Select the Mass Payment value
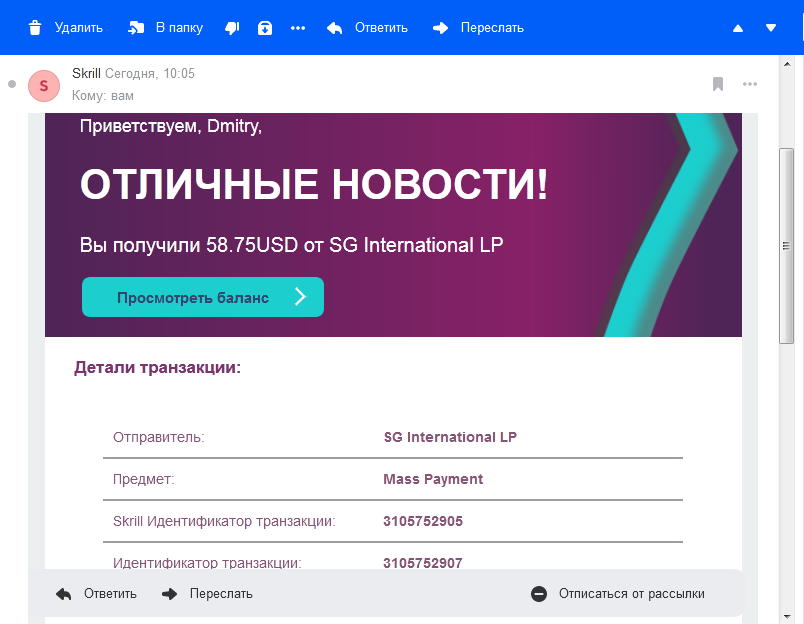804x624 pixels. (433, 479)
